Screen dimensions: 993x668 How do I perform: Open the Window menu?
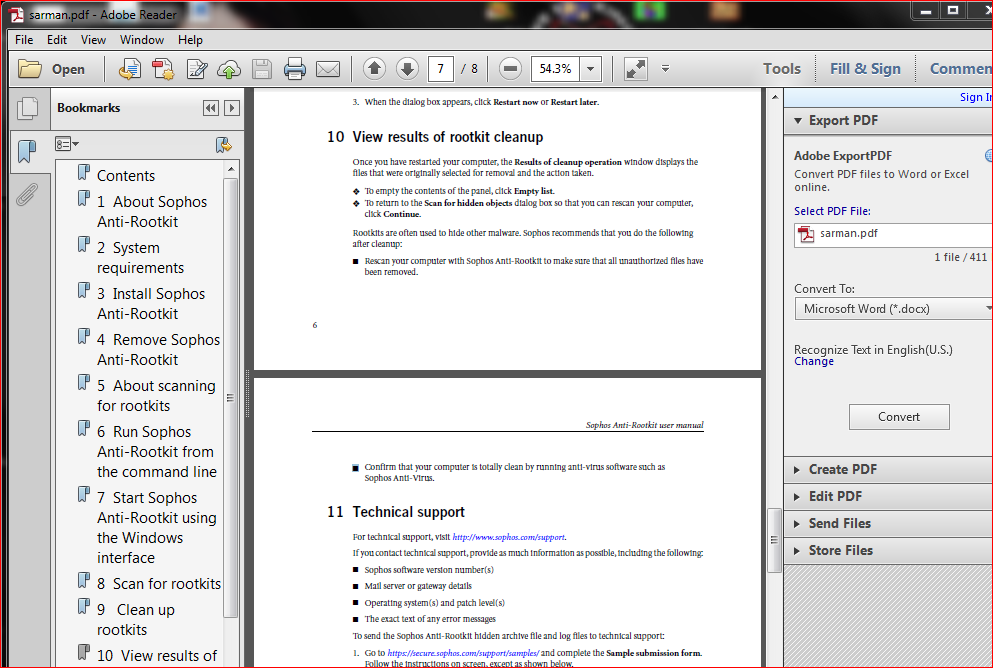pyautogui.click(x=142, y=40)
